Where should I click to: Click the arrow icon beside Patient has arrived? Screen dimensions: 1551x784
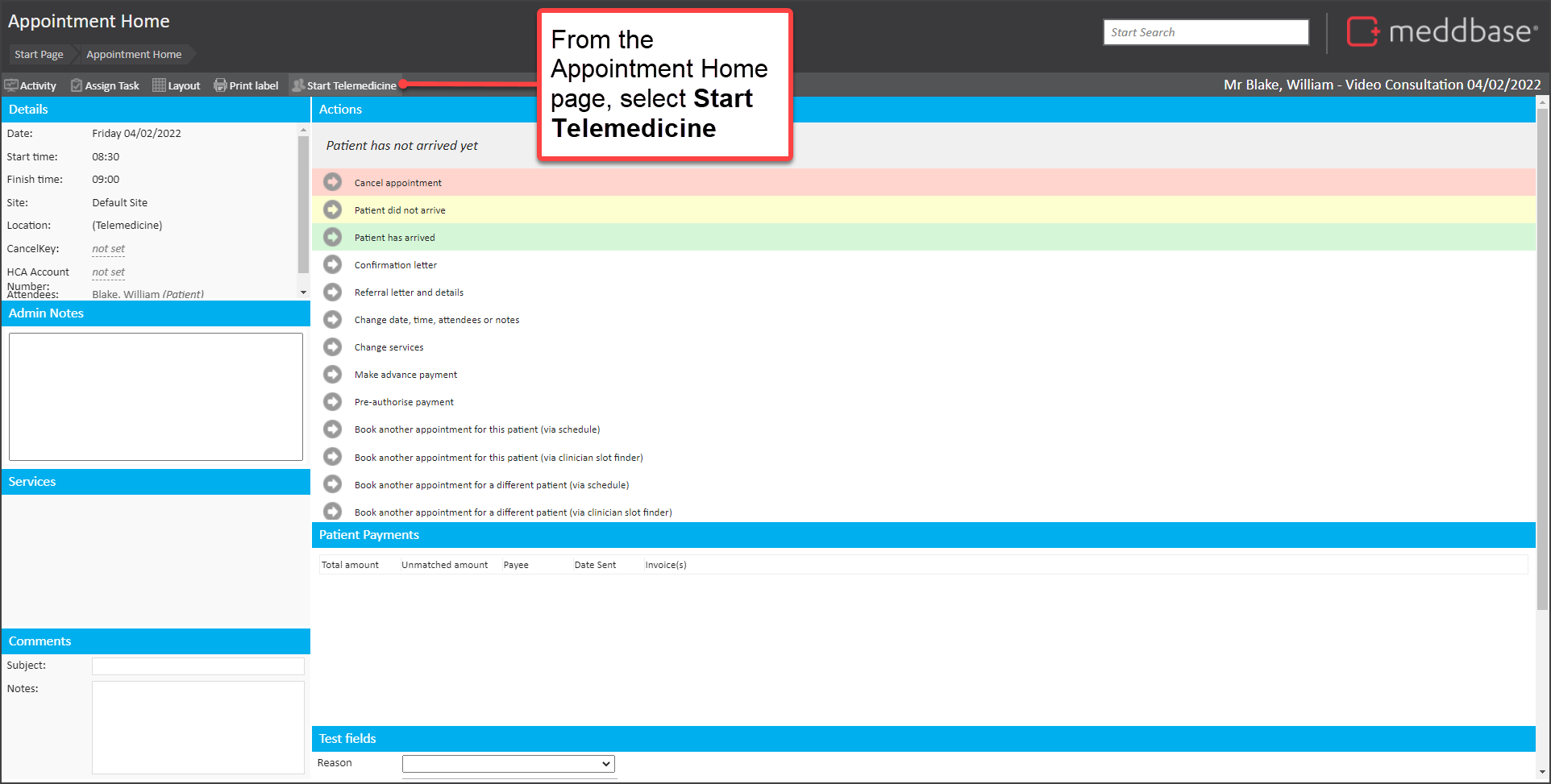pyautogui.click(x=332, y=237)
